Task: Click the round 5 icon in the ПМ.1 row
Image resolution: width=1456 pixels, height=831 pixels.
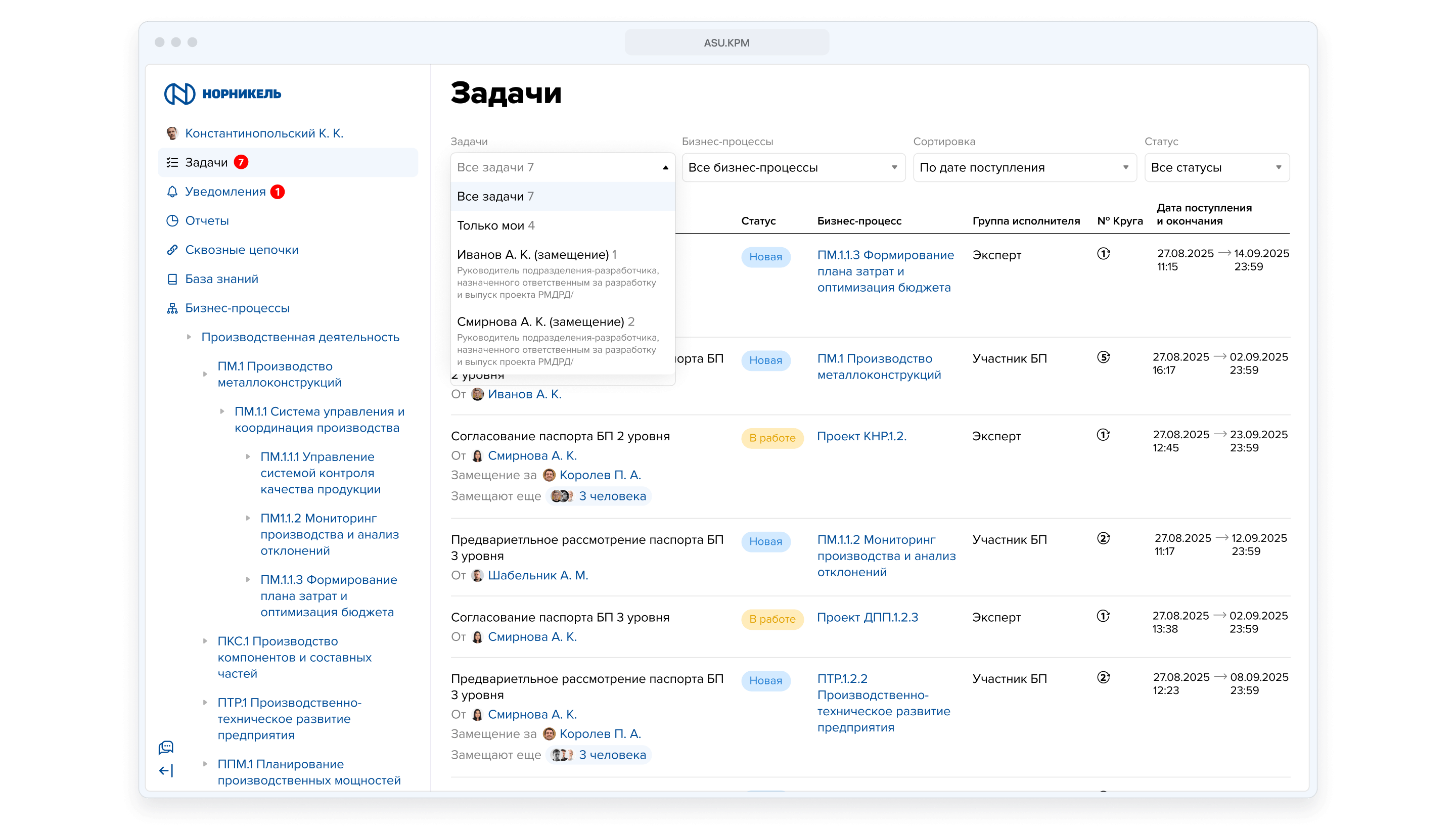Action: [x=1103, y=358]
